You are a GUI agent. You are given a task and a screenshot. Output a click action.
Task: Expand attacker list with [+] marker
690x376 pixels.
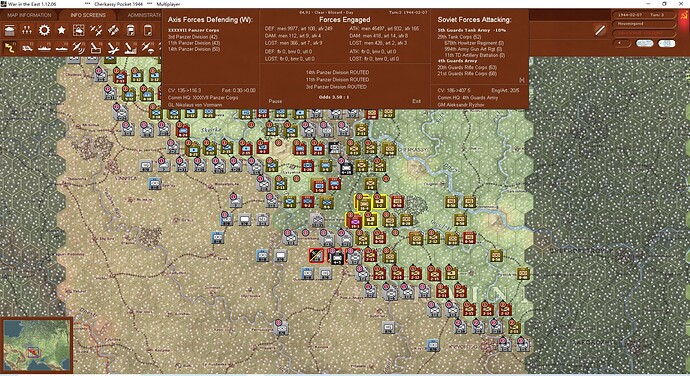[x=521, y=80]
